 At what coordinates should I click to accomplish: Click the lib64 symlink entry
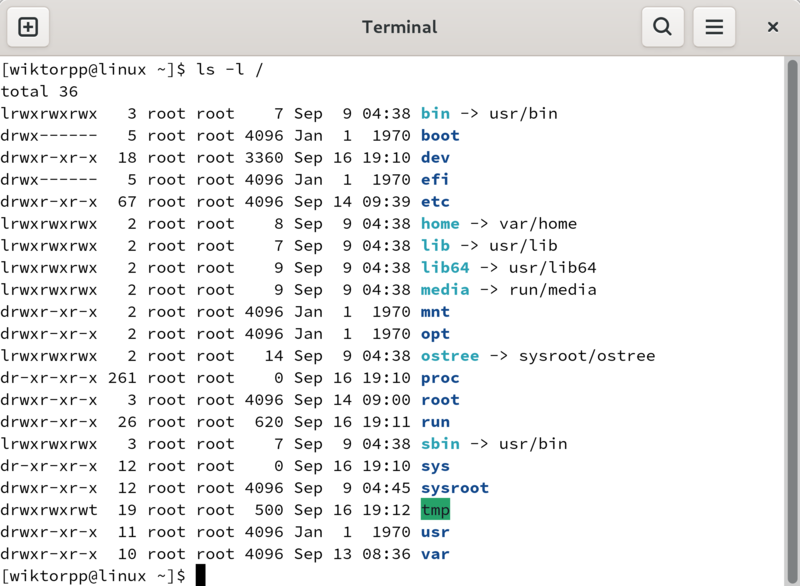445,267
